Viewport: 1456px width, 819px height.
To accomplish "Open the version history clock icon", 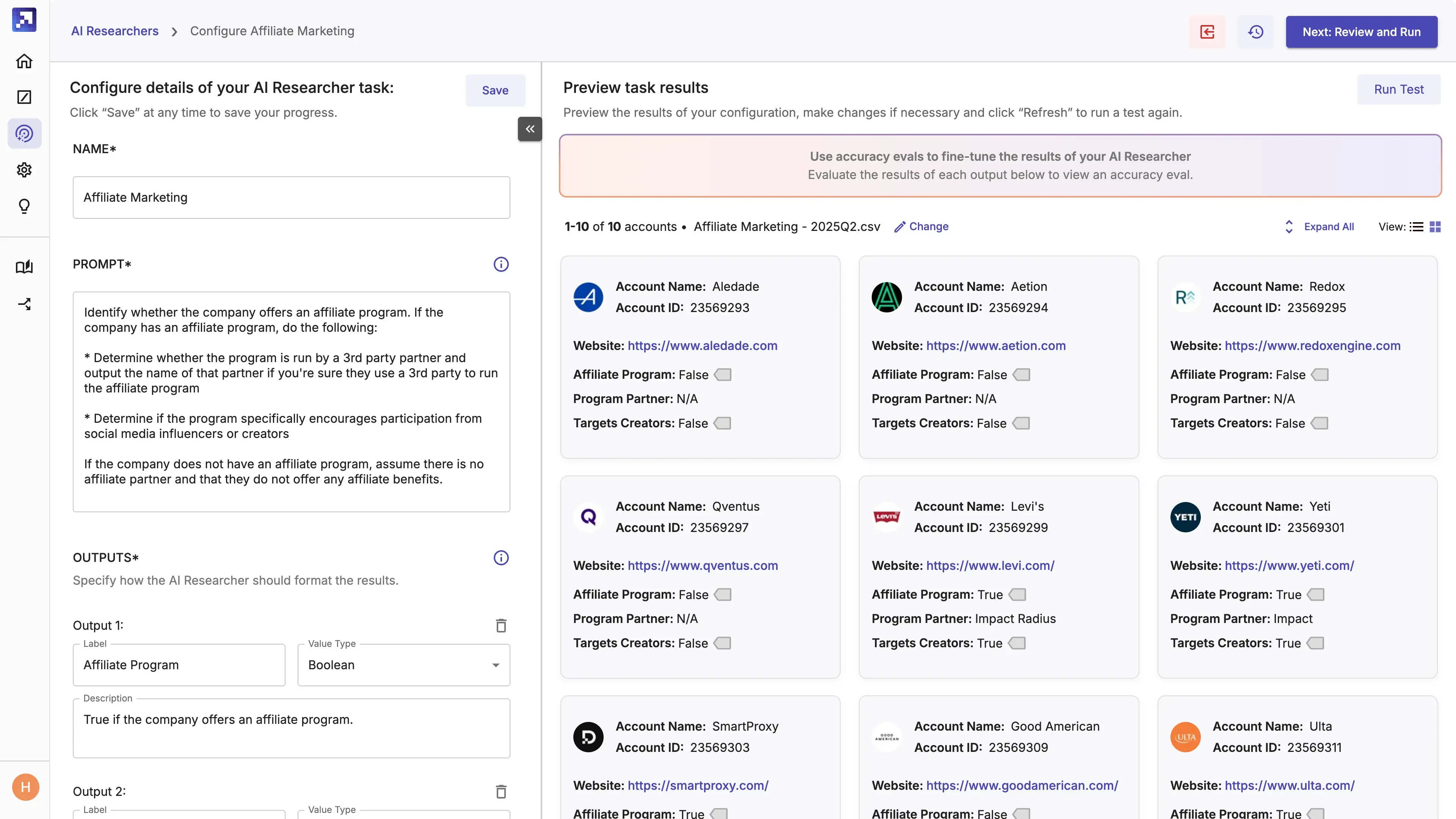I will coord(1255,31).
